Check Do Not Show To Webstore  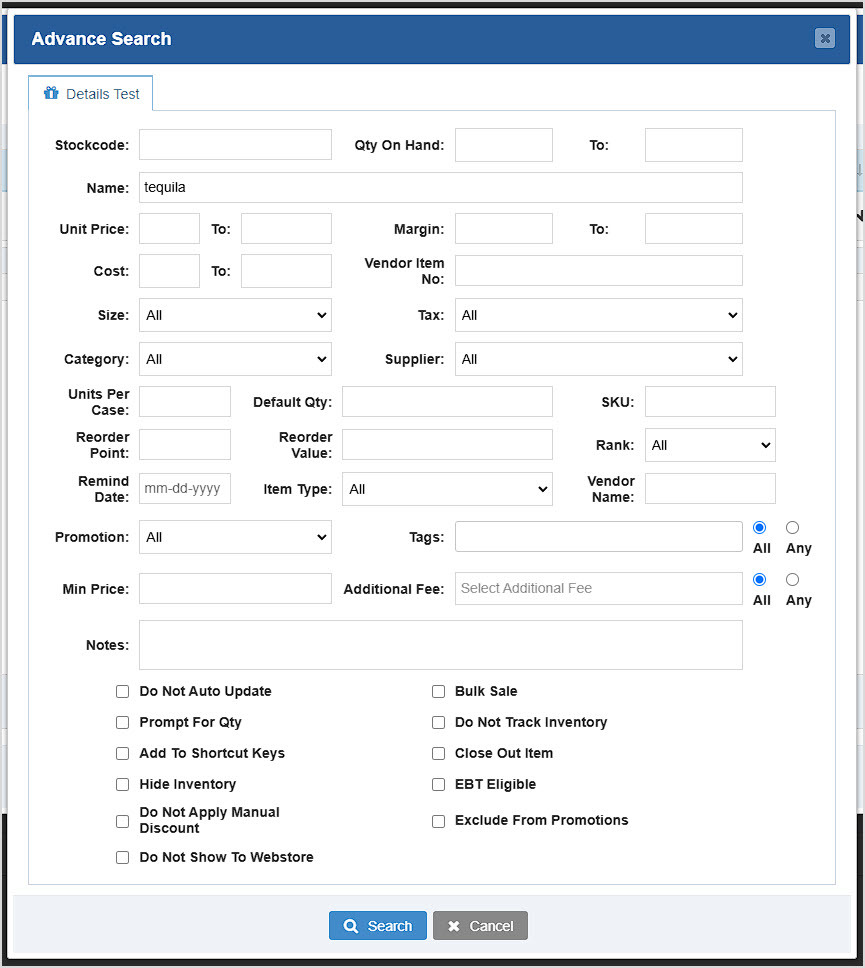(x=122, y=857)
